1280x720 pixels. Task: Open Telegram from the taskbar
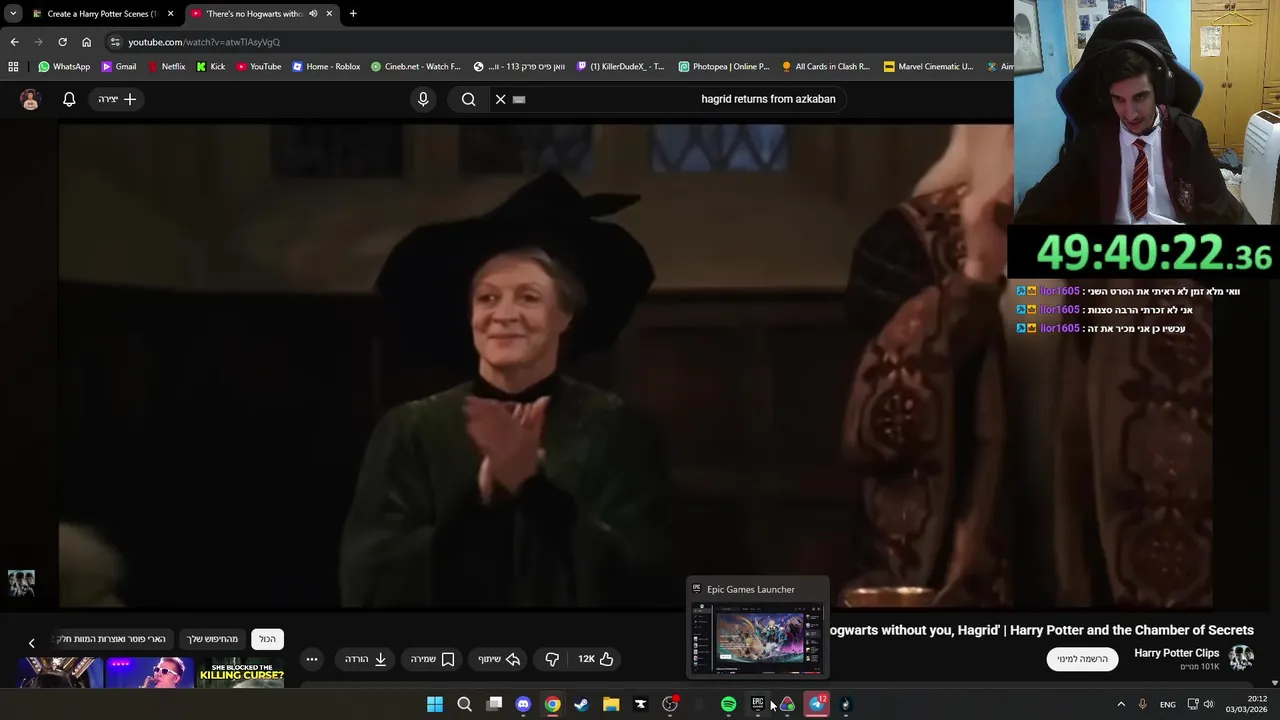click(x=816, y=704)
